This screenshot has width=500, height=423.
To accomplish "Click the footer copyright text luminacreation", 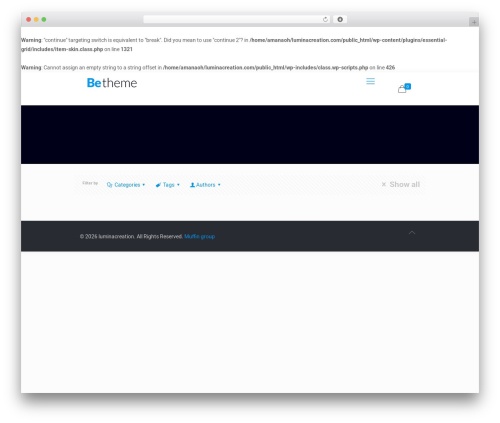I will 131,236.
